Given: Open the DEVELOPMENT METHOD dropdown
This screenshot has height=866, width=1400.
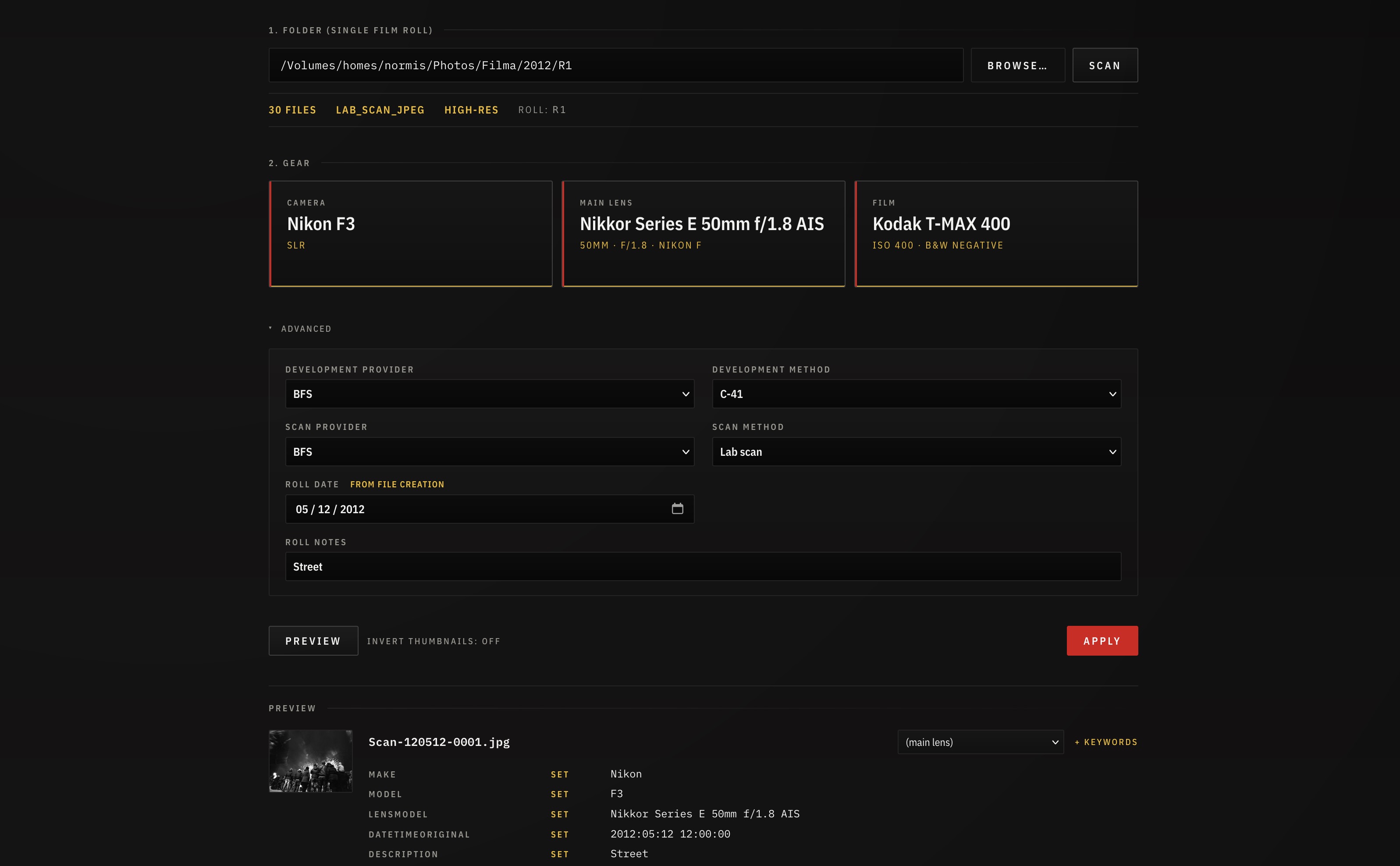Looking at the screenshot, I should (915, 394).
